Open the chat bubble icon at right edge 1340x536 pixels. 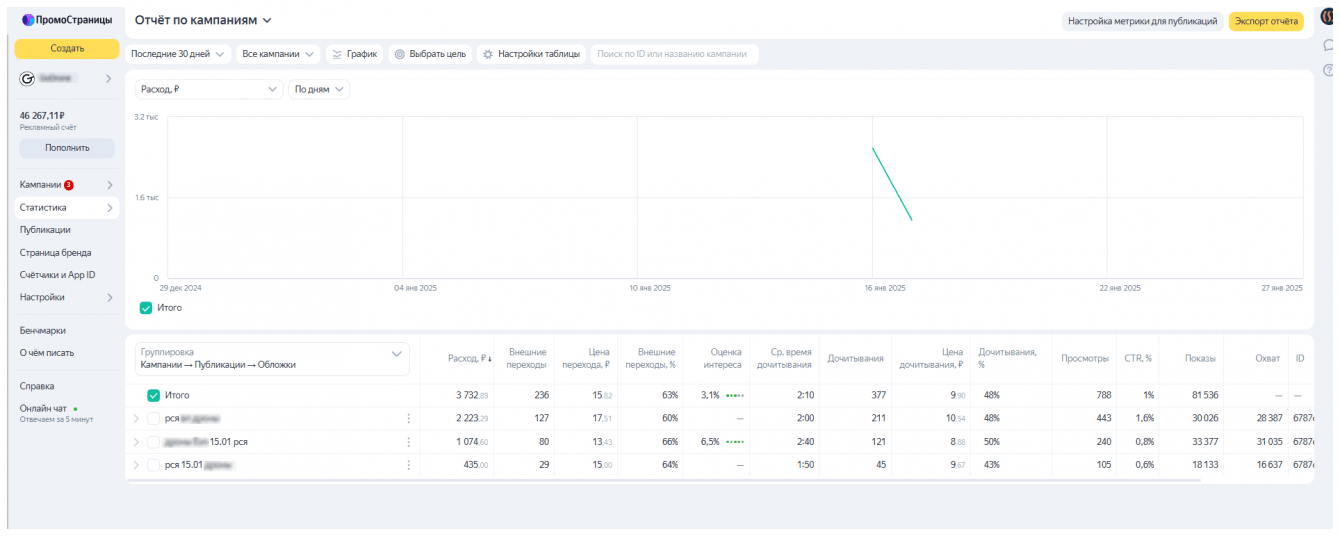pos(1329,45)
